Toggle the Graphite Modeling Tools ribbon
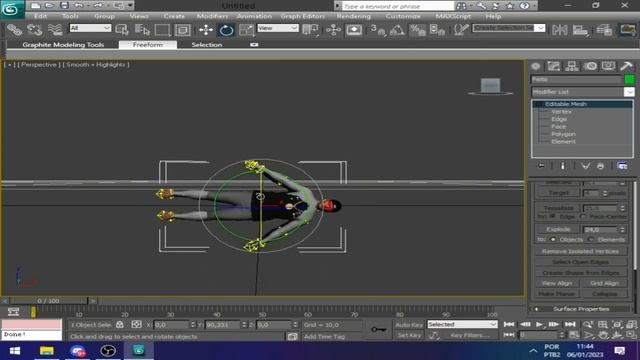This screenshot has height=360, width=640. [x=627, y=30]
